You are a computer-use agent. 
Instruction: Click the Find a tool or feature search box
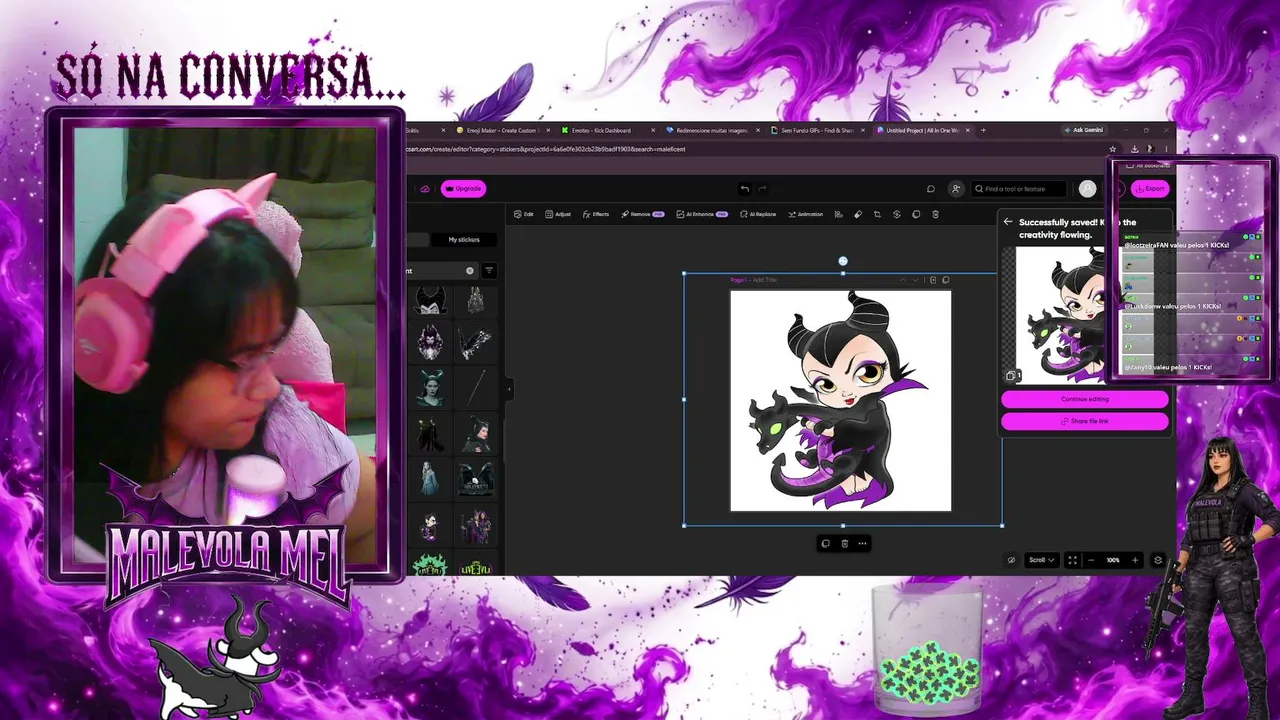tap(1018, 188)
